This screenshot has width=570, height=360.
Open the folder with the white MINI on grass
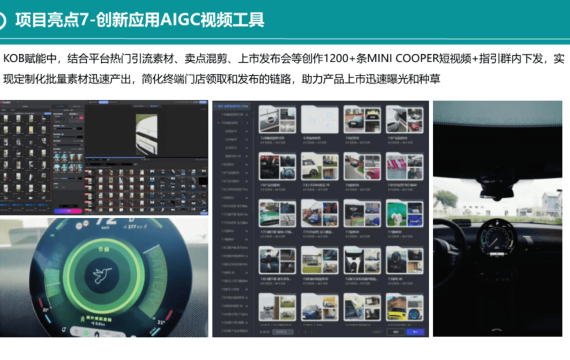pos(320,167)
